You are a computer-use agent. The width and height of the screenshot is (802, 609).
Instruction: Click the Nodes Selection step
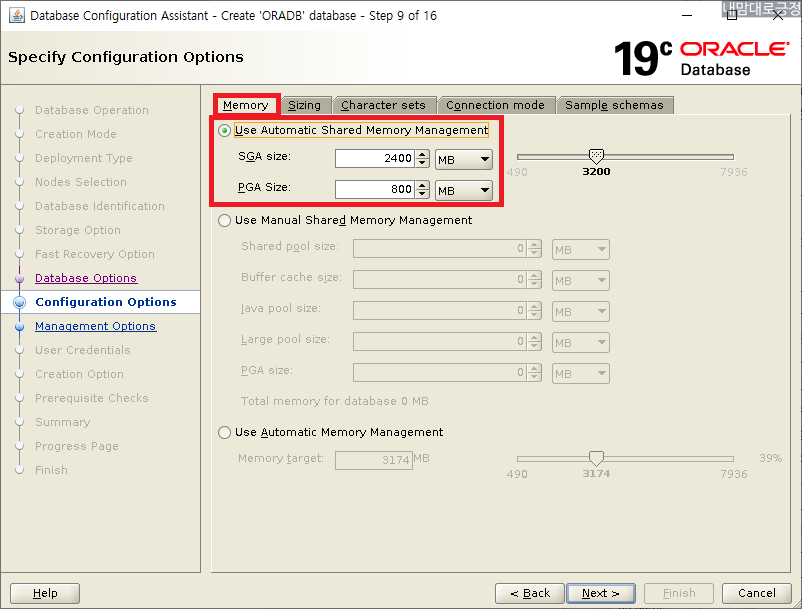[81, 182]
